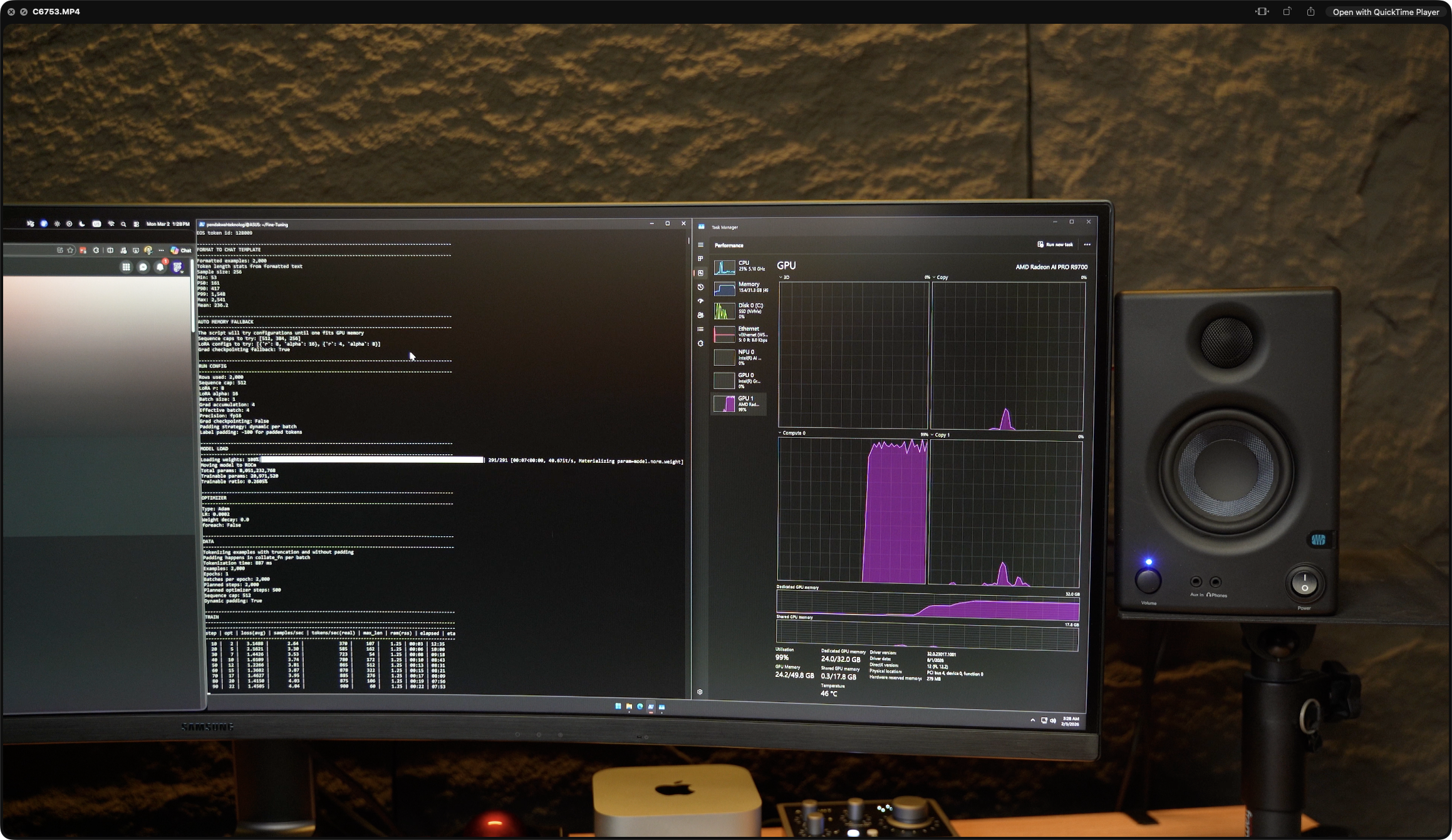1452x840 pixels.
Task: Collapse the Compute 0 graph section
Action: coord(780,433)
